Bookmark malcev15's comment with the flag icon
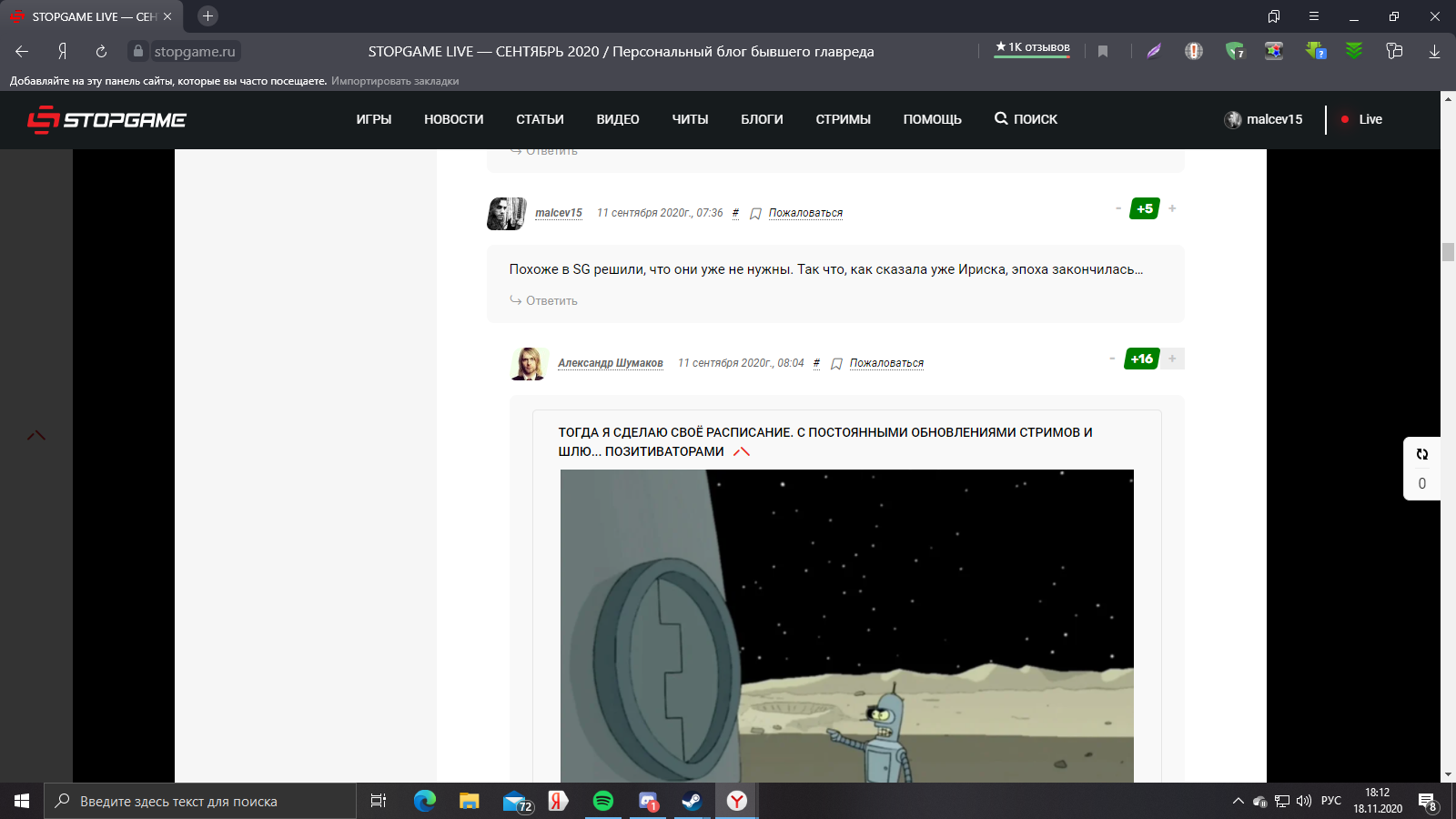1456x819 pixels. (x=755, y=214)
